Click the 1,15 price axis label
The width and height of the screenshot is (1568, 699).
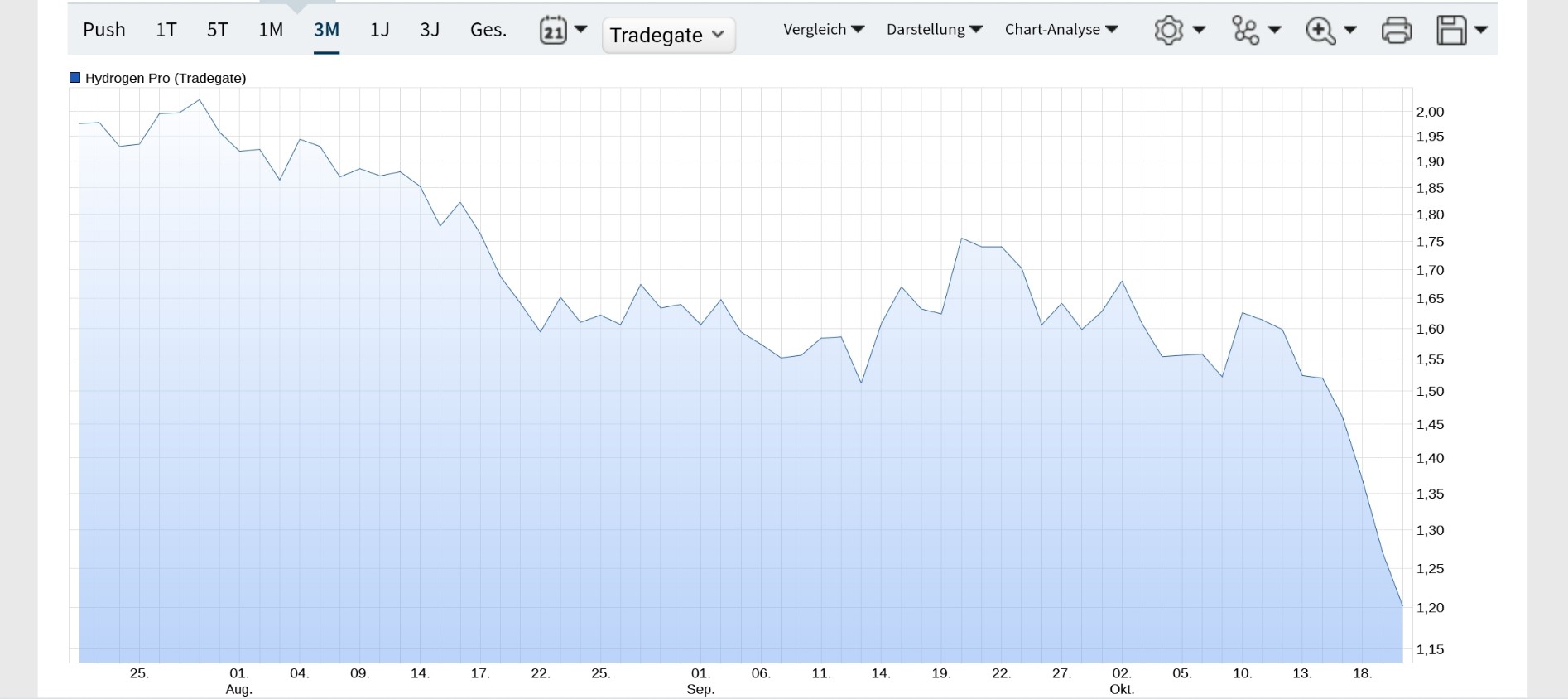(1430, 649)
